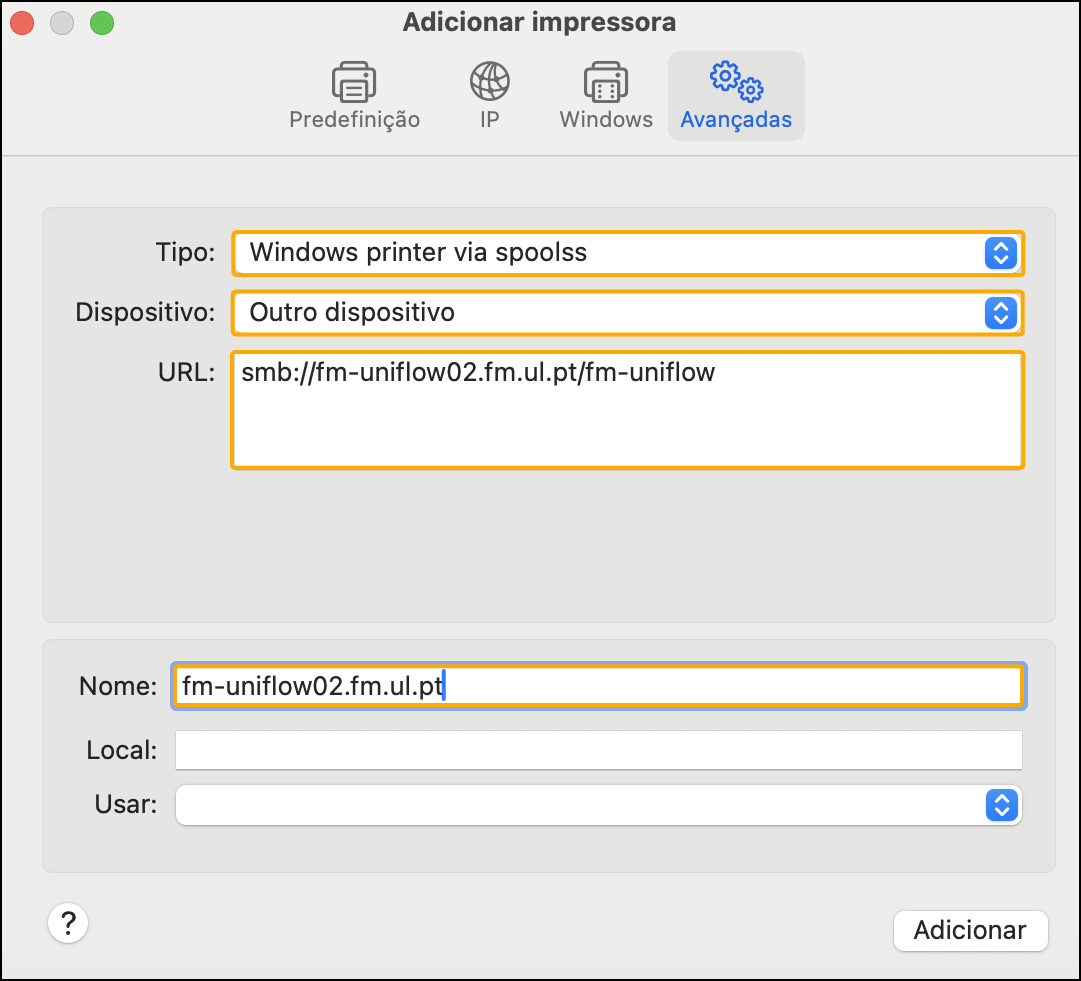
Task: Open the Tipo dropdown menu
Action: [x=627, y=253]
